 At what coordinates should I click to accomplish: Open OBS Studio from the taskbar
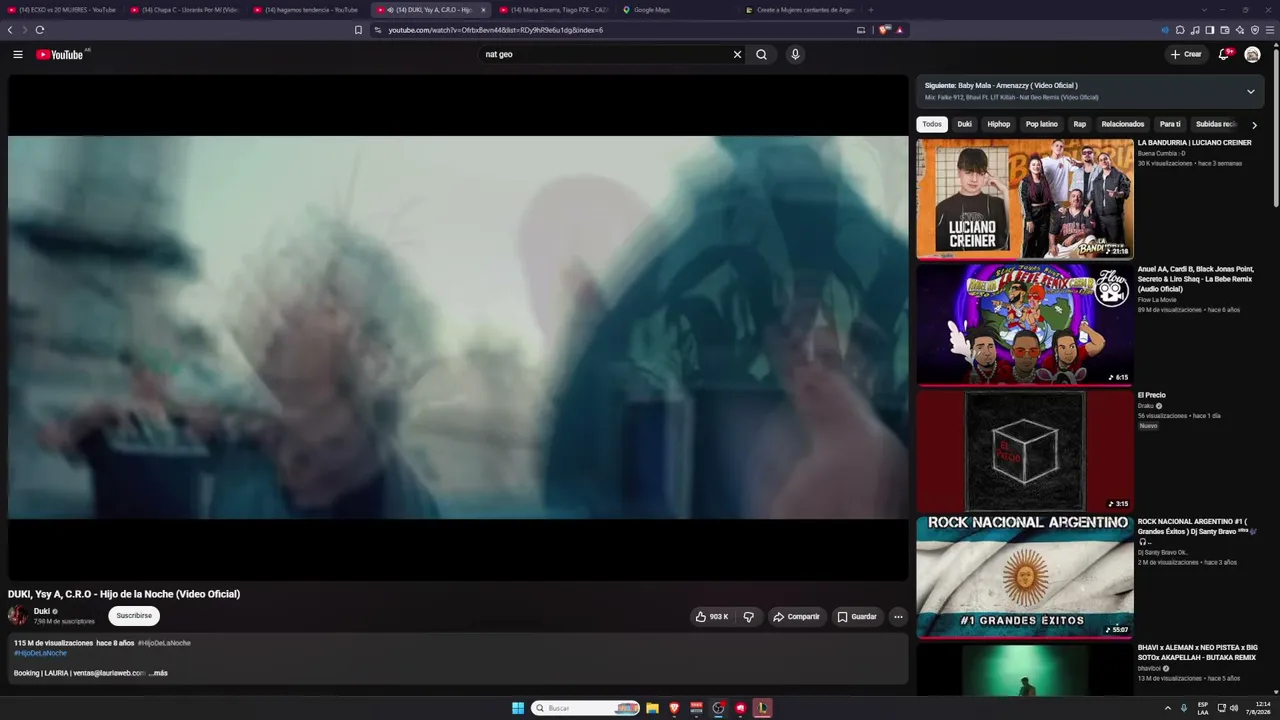click(x=718, y=708)
